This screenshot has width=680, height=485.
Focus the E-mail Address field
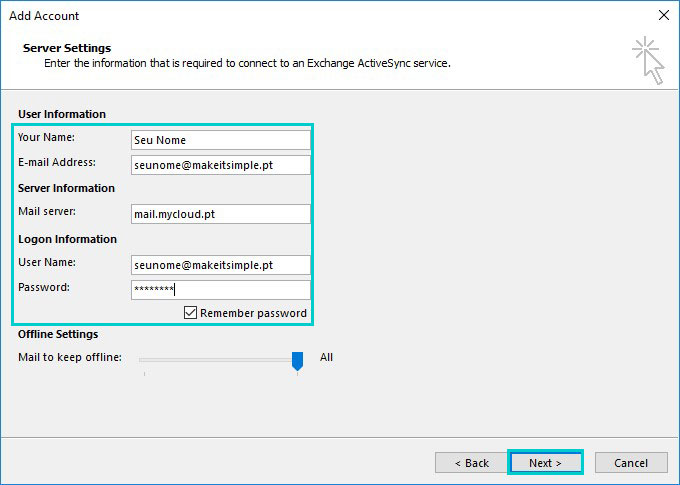221,165
